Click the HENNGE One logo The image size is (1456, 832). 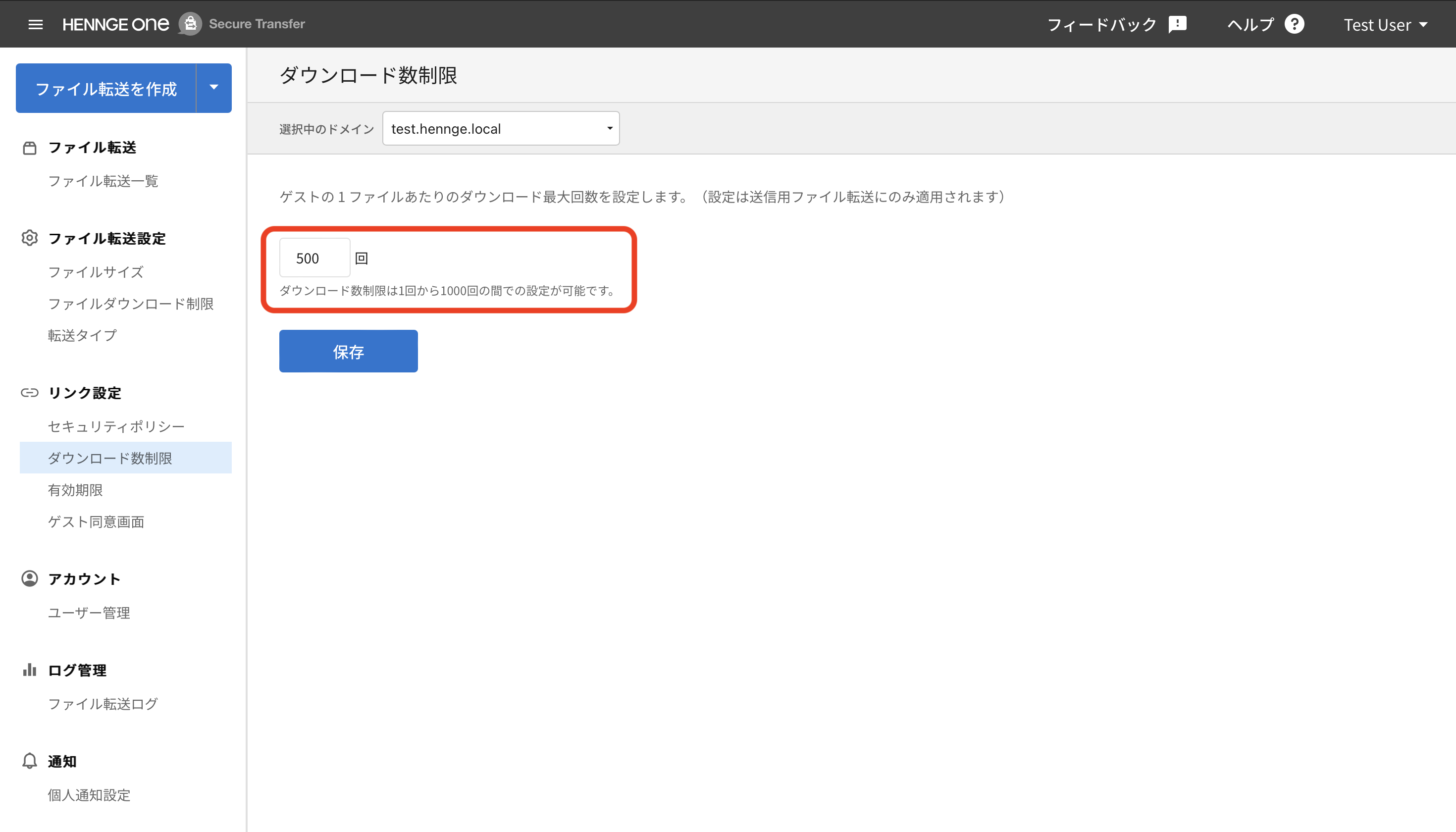(x=115, y=24)
